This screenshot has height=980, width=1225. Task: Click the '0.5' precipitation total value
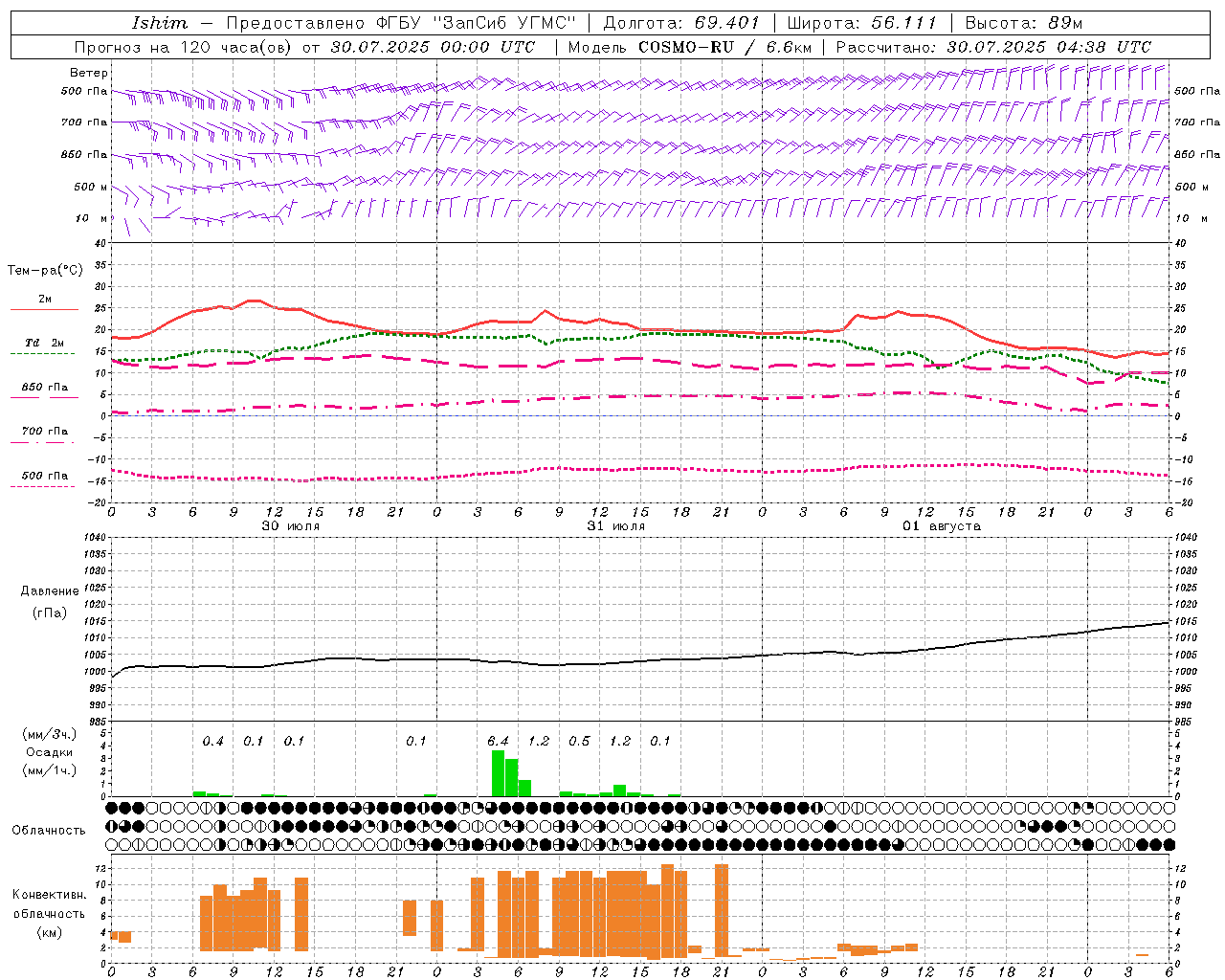tap(579, 741)
